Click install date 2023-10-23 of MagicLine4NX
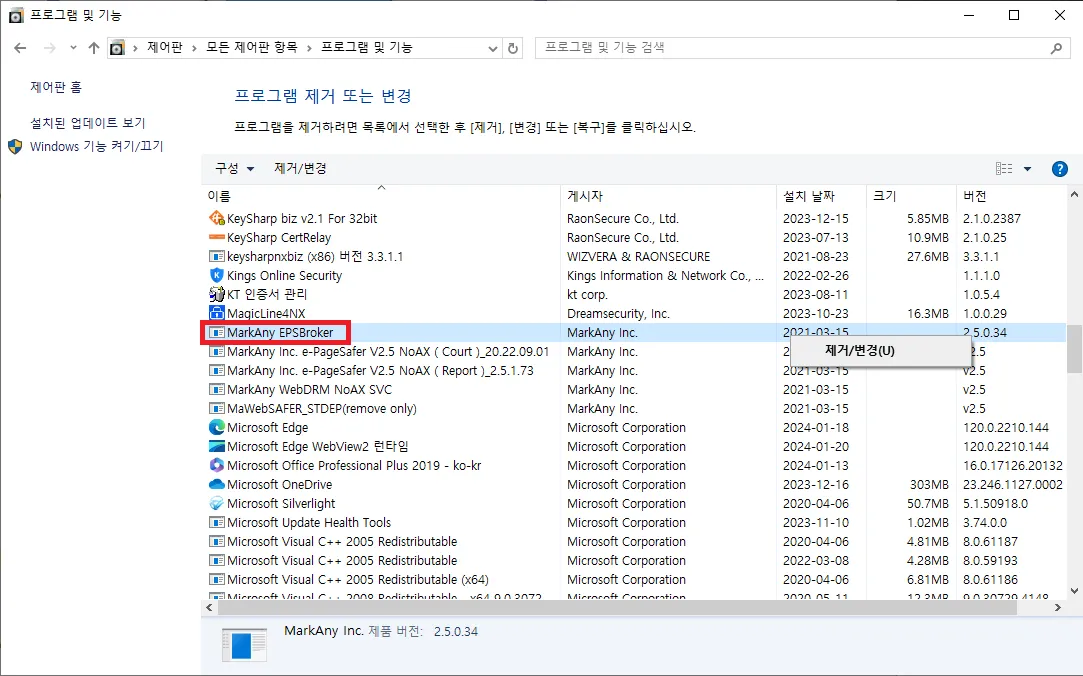Screen dimensions: 1083x676 [x=816, y=313]
